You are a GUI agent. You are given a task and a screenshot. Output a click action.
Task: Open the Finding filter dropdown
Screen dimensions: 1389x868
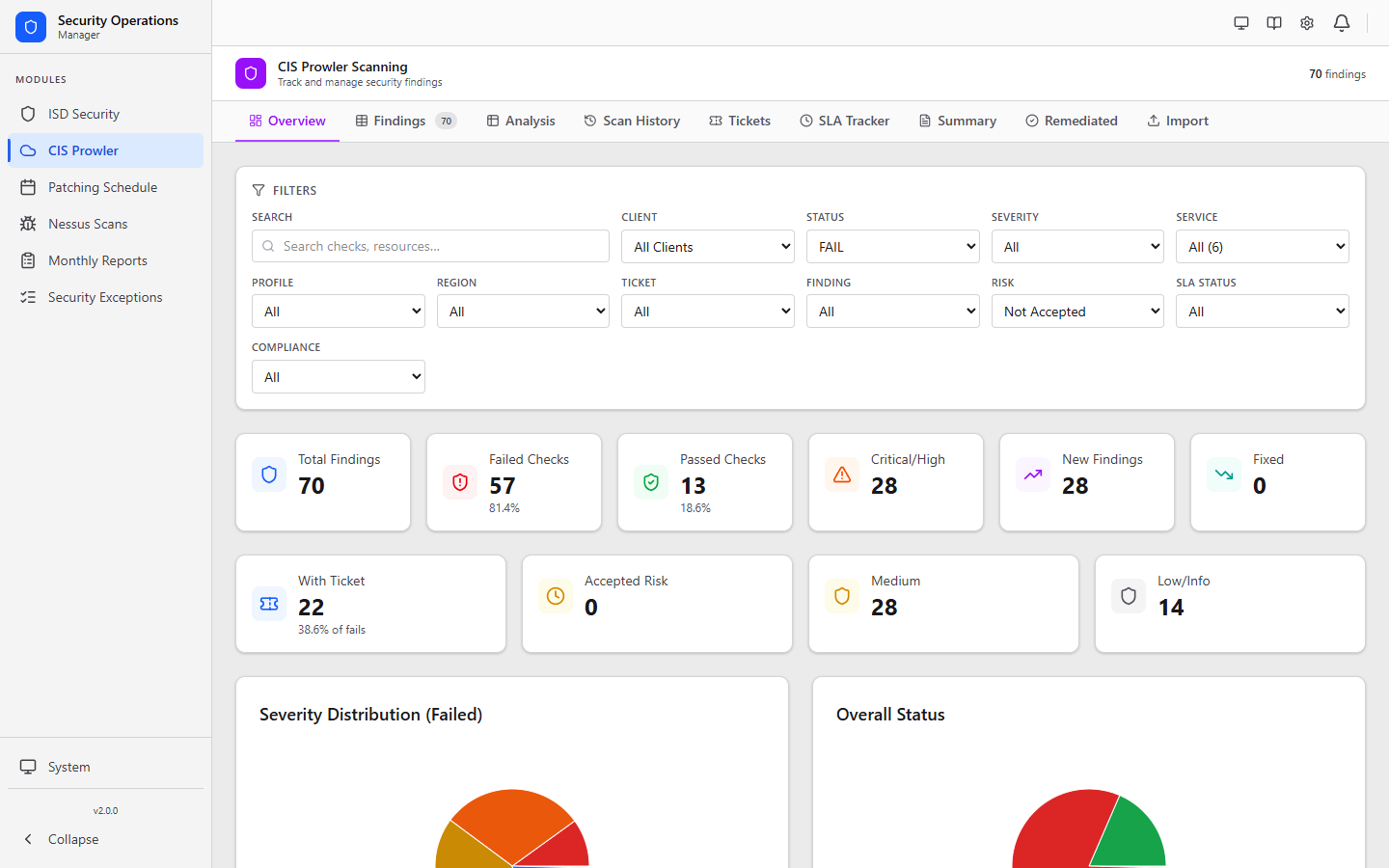coord(893,312)
